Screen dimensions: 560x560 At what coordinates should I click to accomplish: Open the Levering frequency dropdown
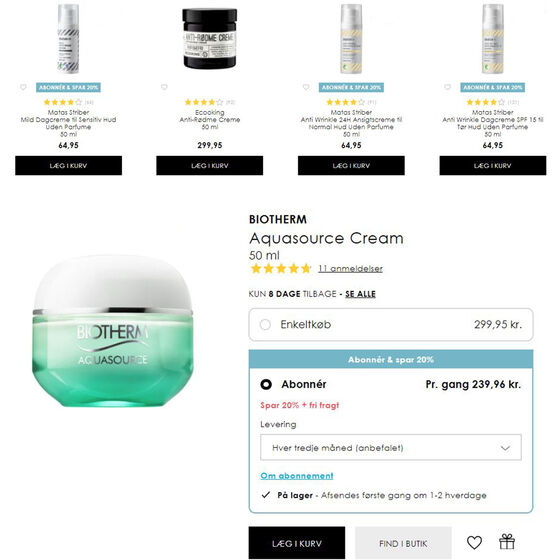pyautogui.click(x=391, y=448)
